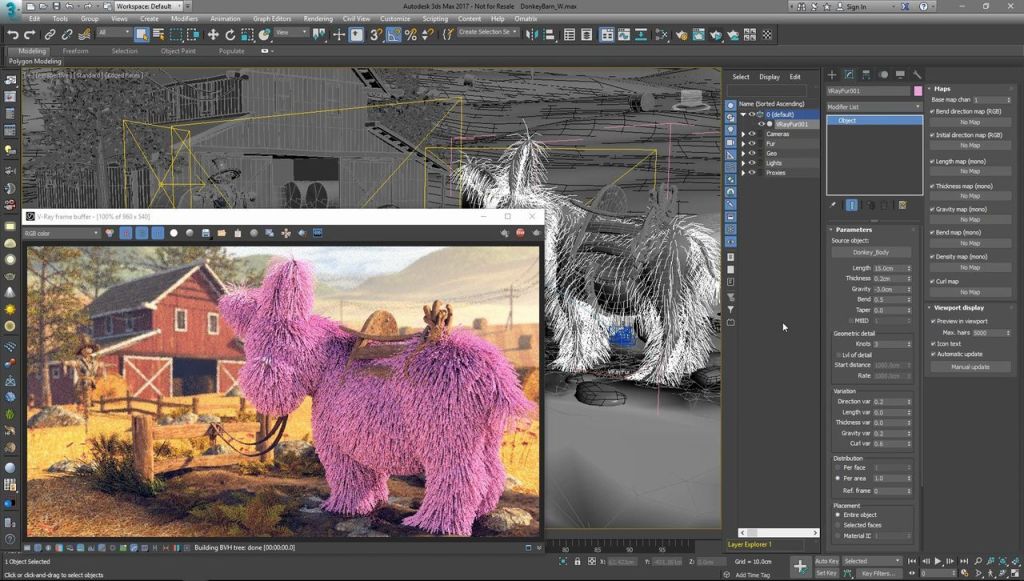Viewport: 1024px width, 581px height.
Task: Click the Donkey_Body source object button
Action: click(x=871, y=252)
